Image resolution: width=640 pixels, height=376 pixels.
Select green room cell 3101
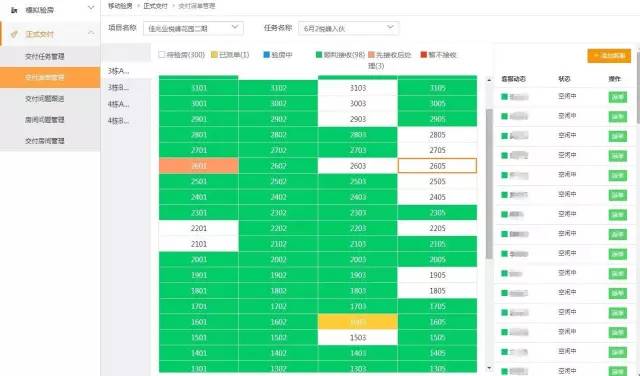(x=199, y=88)
